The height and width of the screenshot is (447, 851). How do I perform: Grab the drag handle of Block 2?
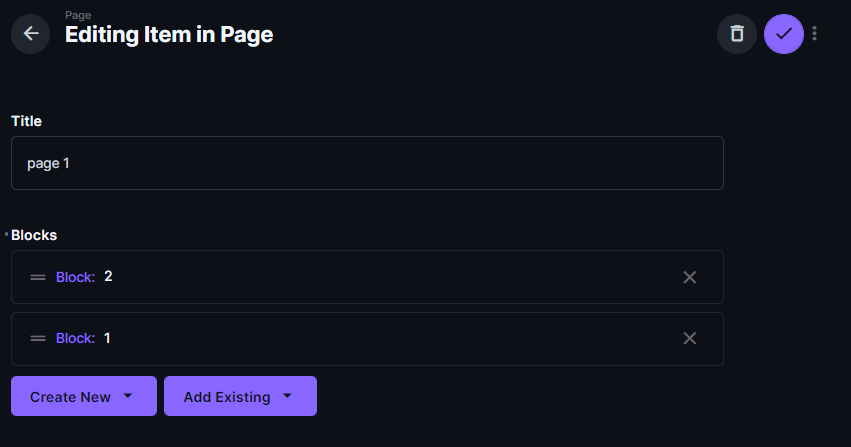pos(38,277)
